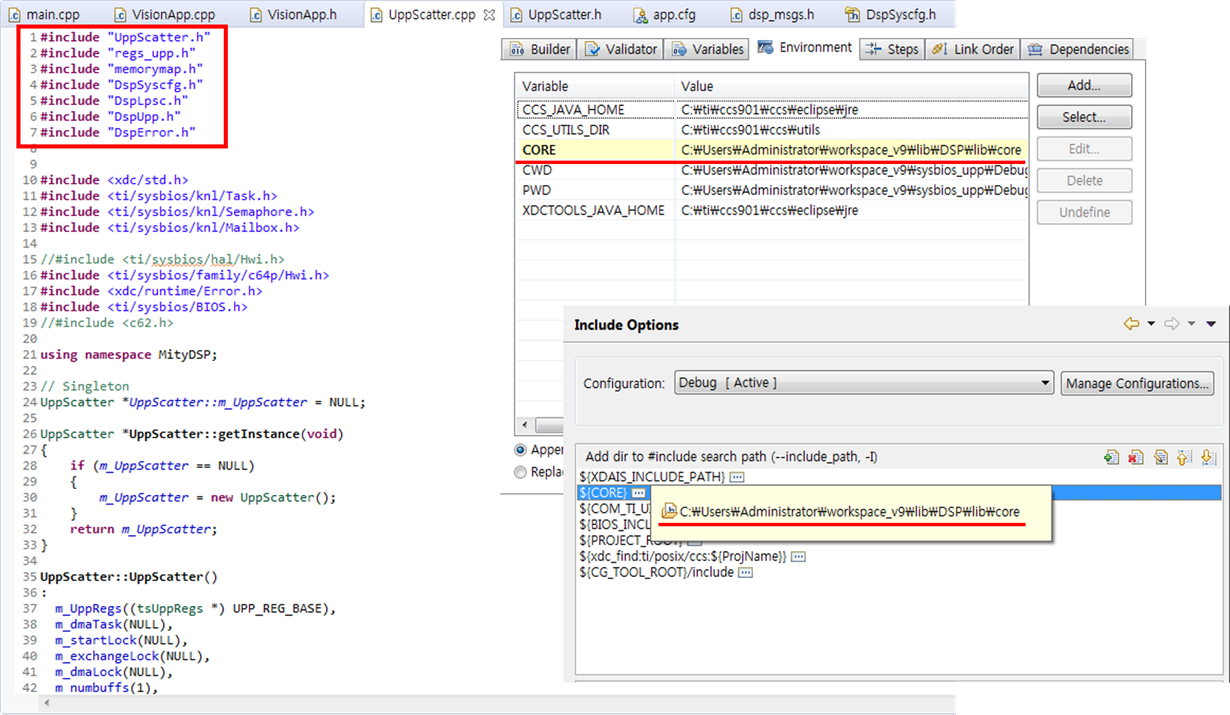Go back with the yellow left arrow
1230x715 pixels.
pyautogui.click(x=1131, y=324)
